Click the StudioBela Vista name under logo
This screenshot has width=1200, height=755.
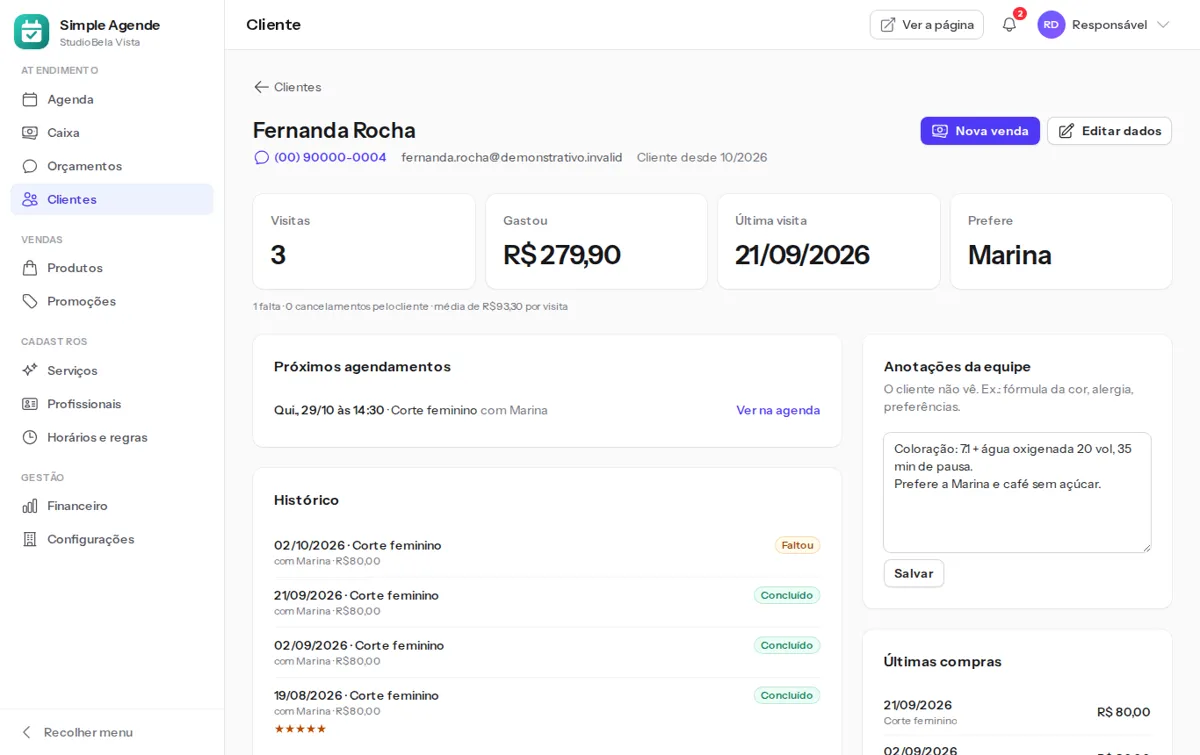pyautogui.click(x=100, y=42)
